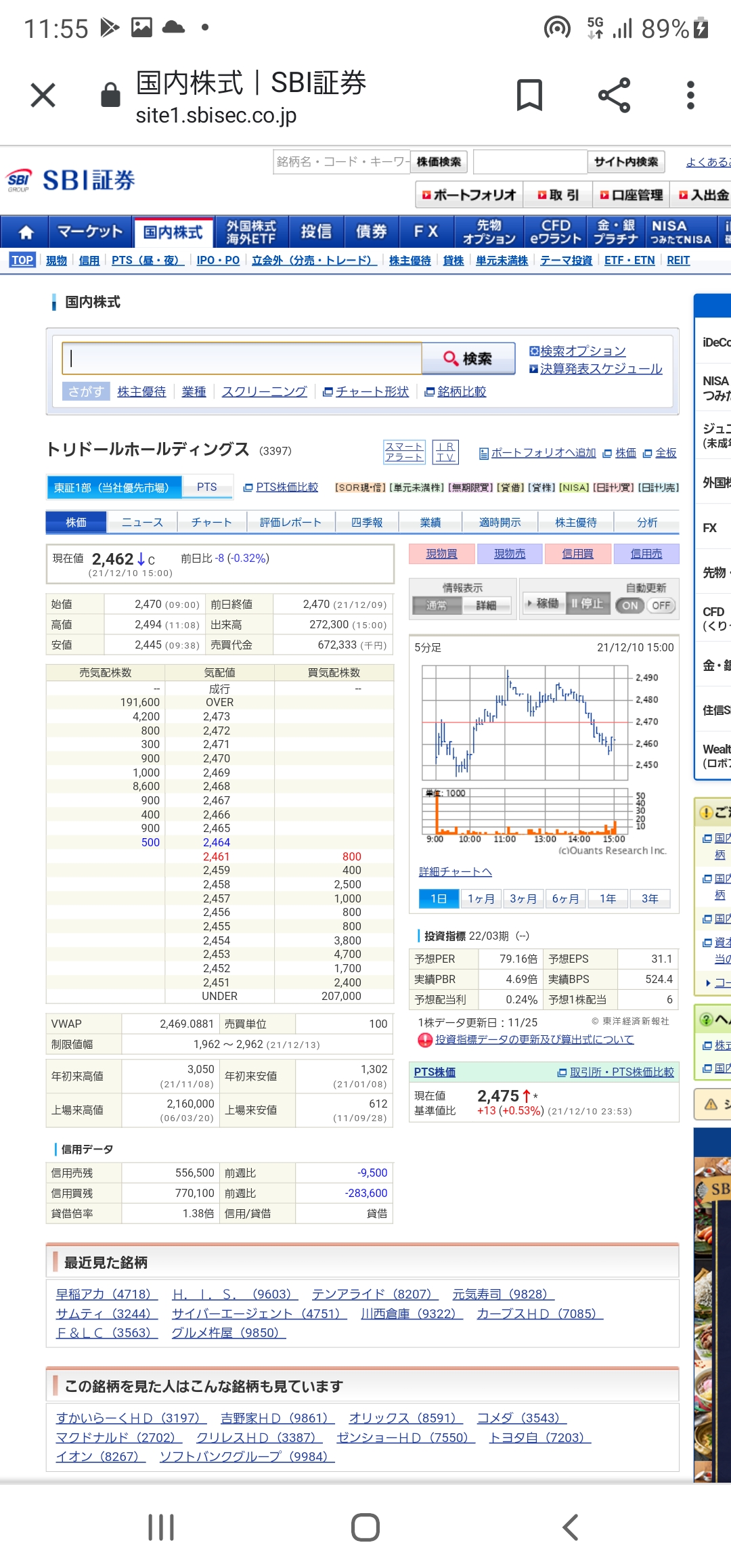Focus the main stock search field
This screenshot has width=731, height=1568.
242,358
